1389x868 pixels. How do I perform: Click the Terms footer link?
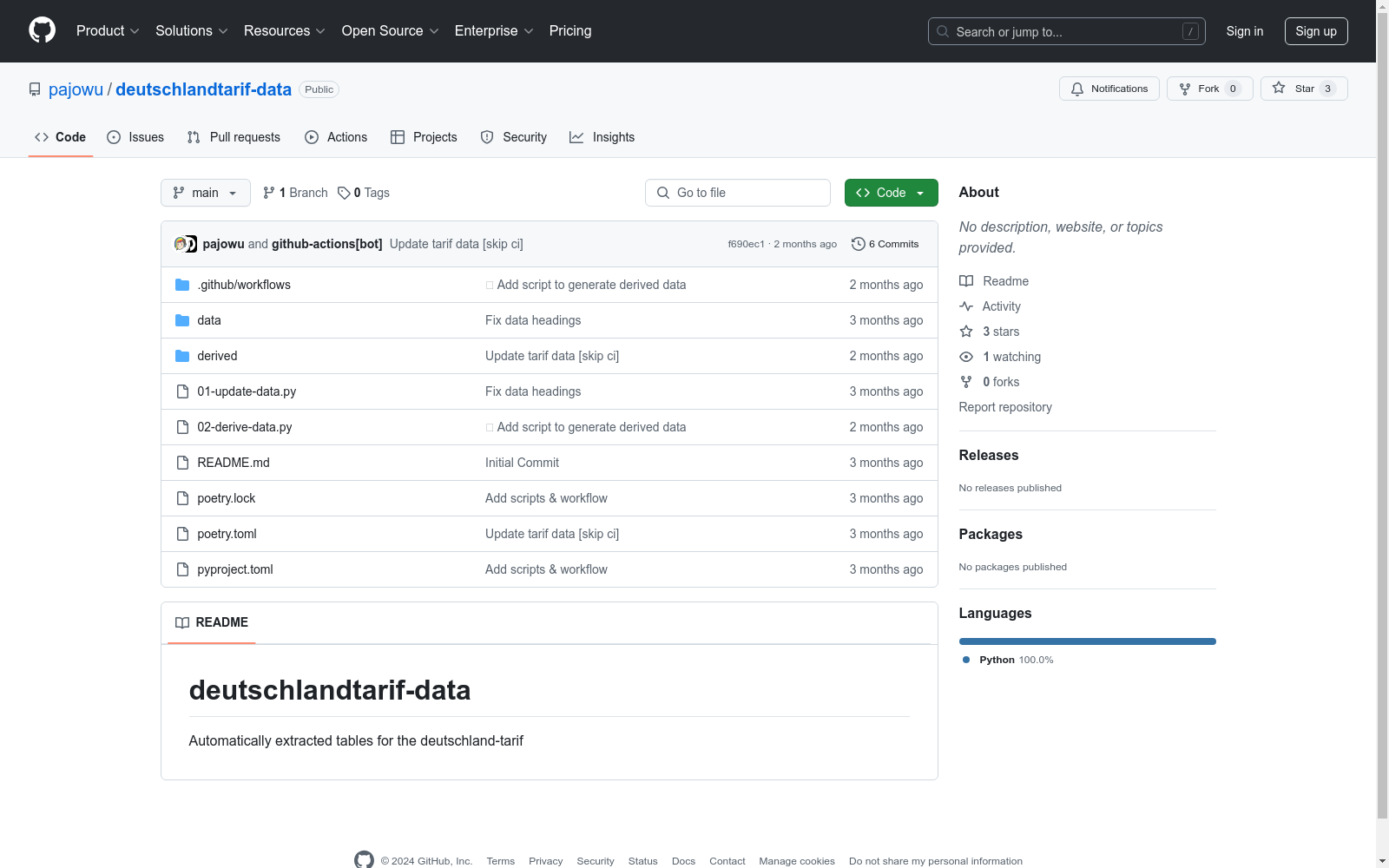pos(501,861)
